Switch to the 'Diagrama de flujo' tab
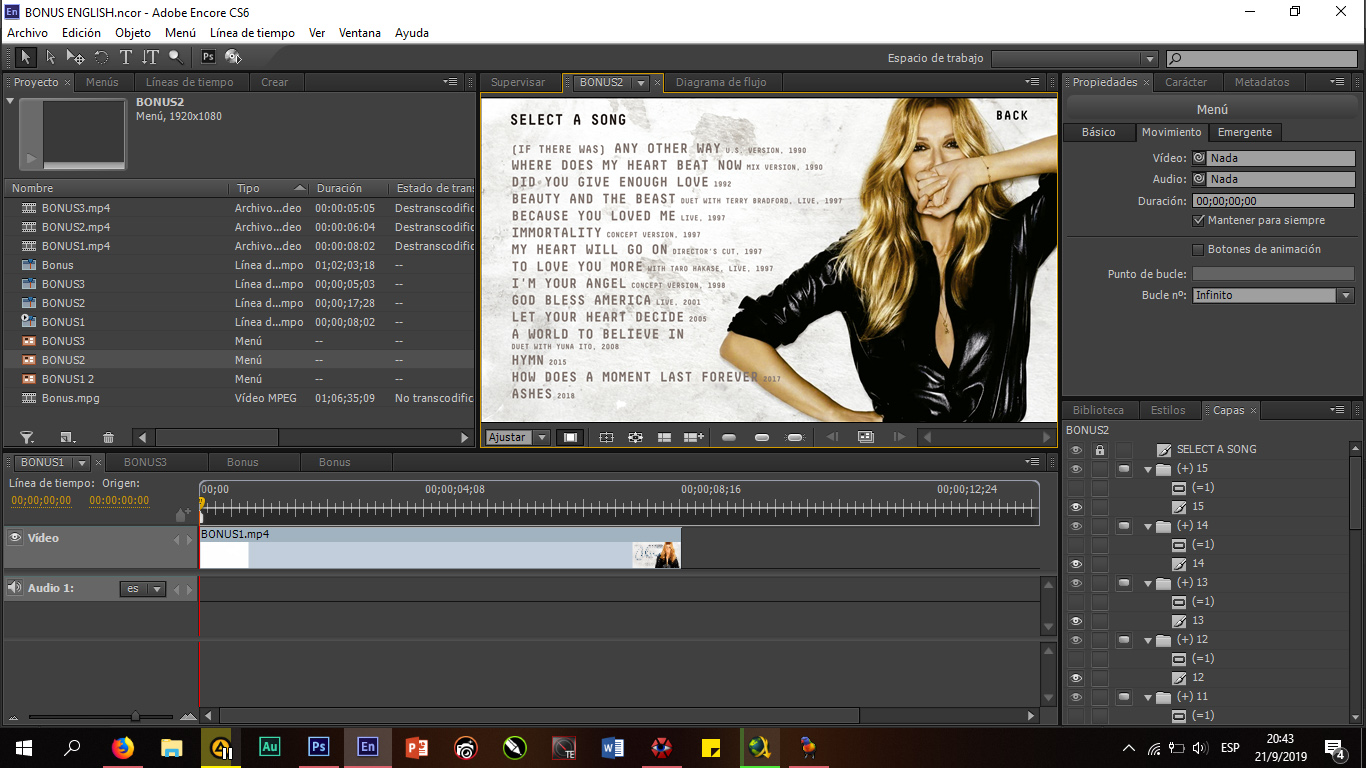Image resolution: width=1366 pixels, height=768 pixels. click(721, 82)
